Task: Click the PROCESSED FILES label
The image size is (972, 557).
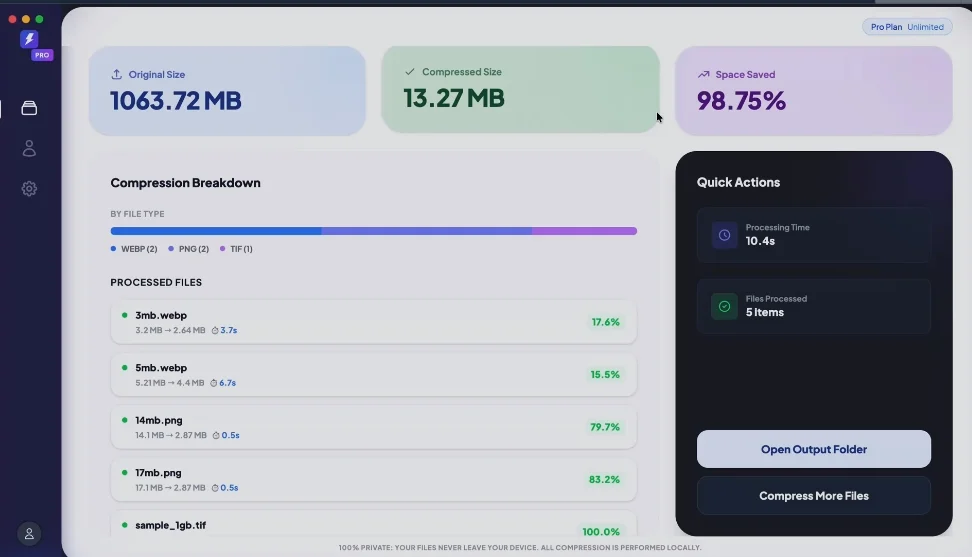Action: tap(156, 283)
